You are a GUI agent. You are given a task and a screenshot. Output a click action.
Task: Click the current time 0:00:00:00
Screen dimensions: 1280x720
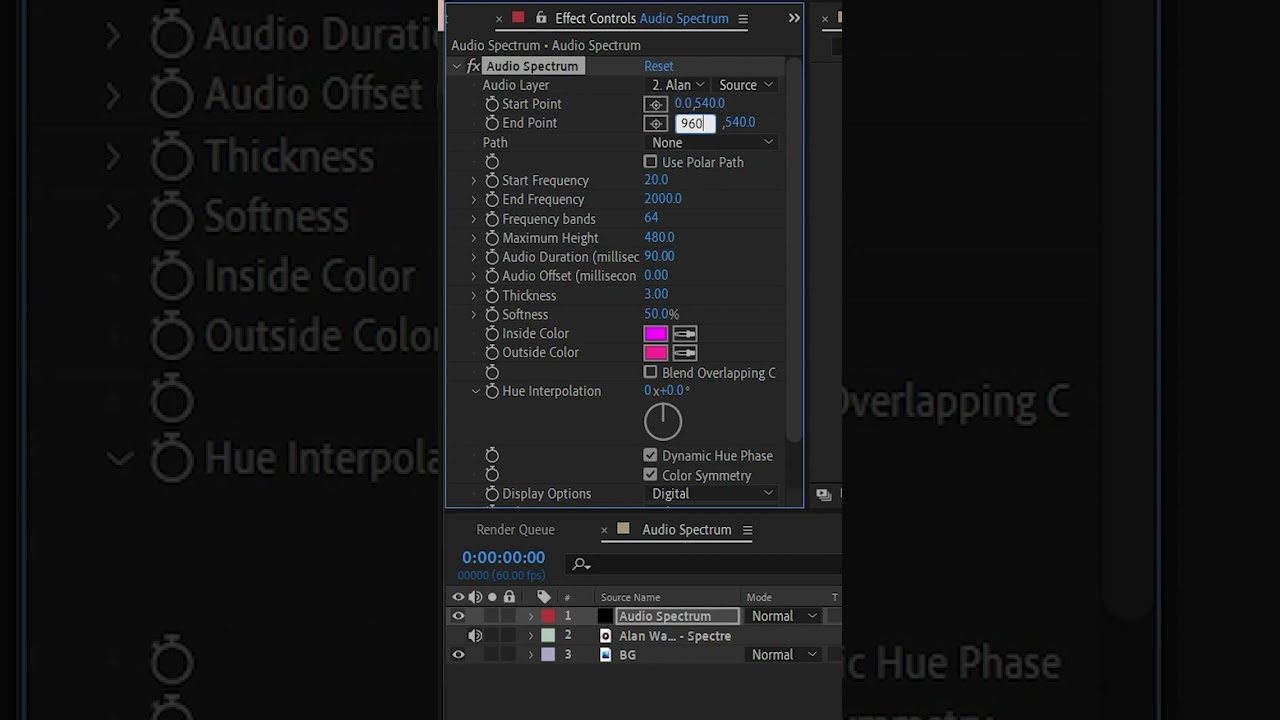503,557
